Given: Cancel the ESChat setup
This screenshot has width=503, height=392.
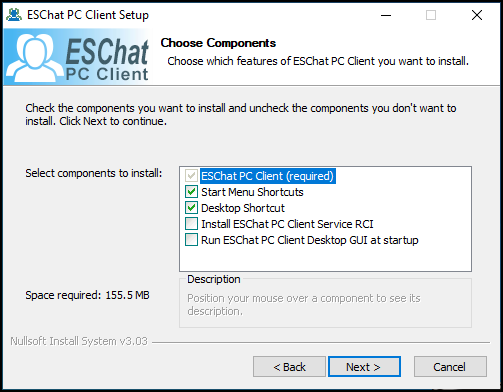Looking at the screenshot, I should pos(450,367).
